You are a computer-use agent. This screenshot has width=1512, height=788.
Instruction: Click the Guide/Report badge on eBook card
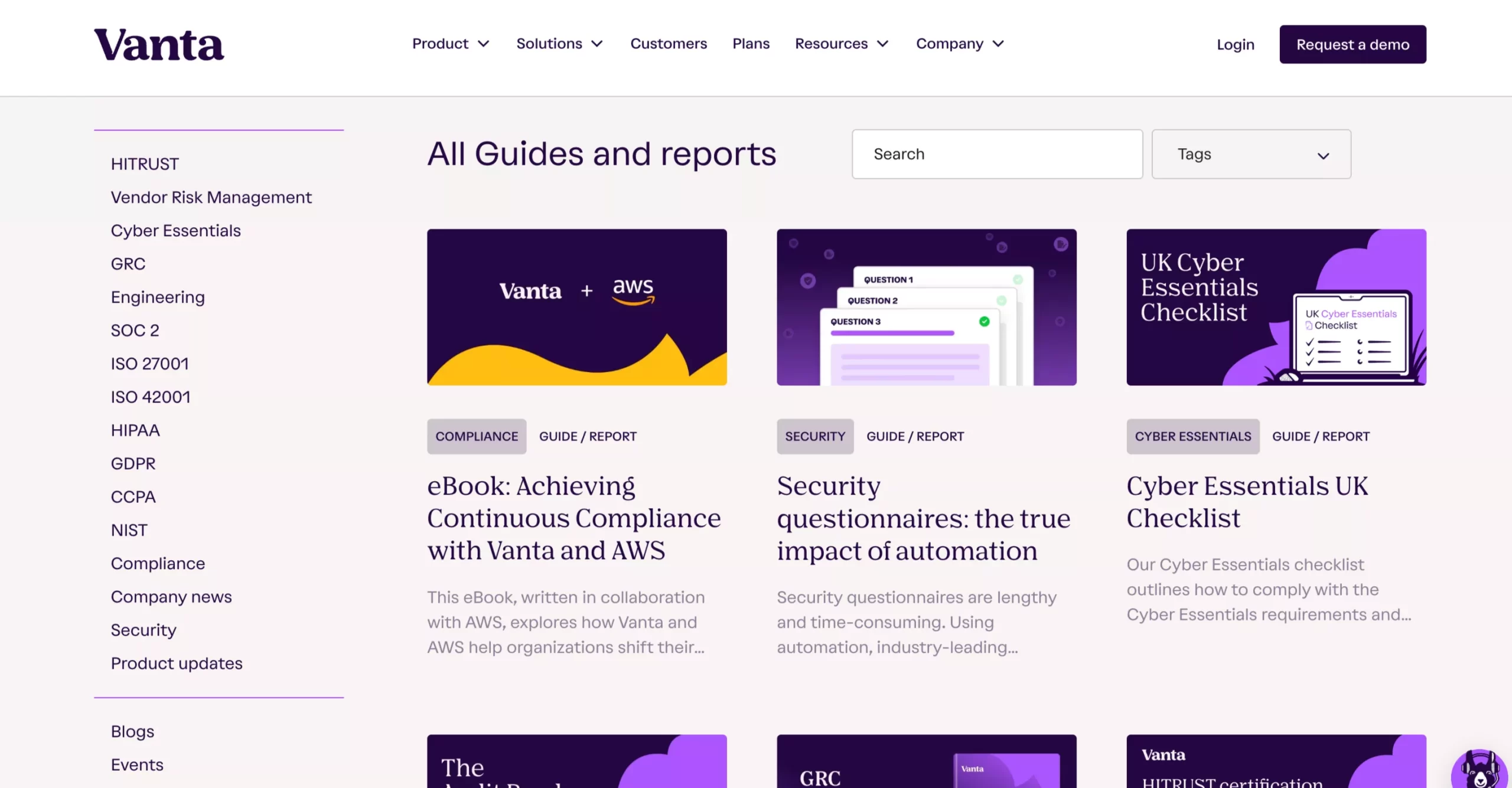(x=587, y=436)
